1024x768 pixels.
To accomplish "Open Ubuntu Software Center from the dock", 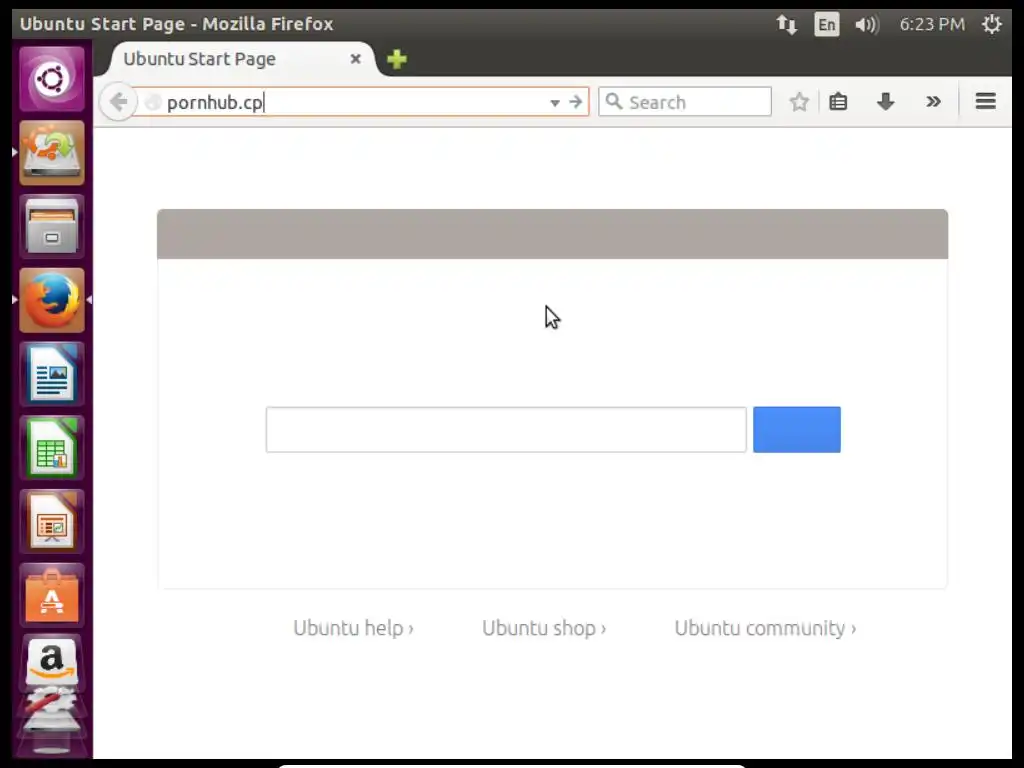I will [x=52, y=596].
